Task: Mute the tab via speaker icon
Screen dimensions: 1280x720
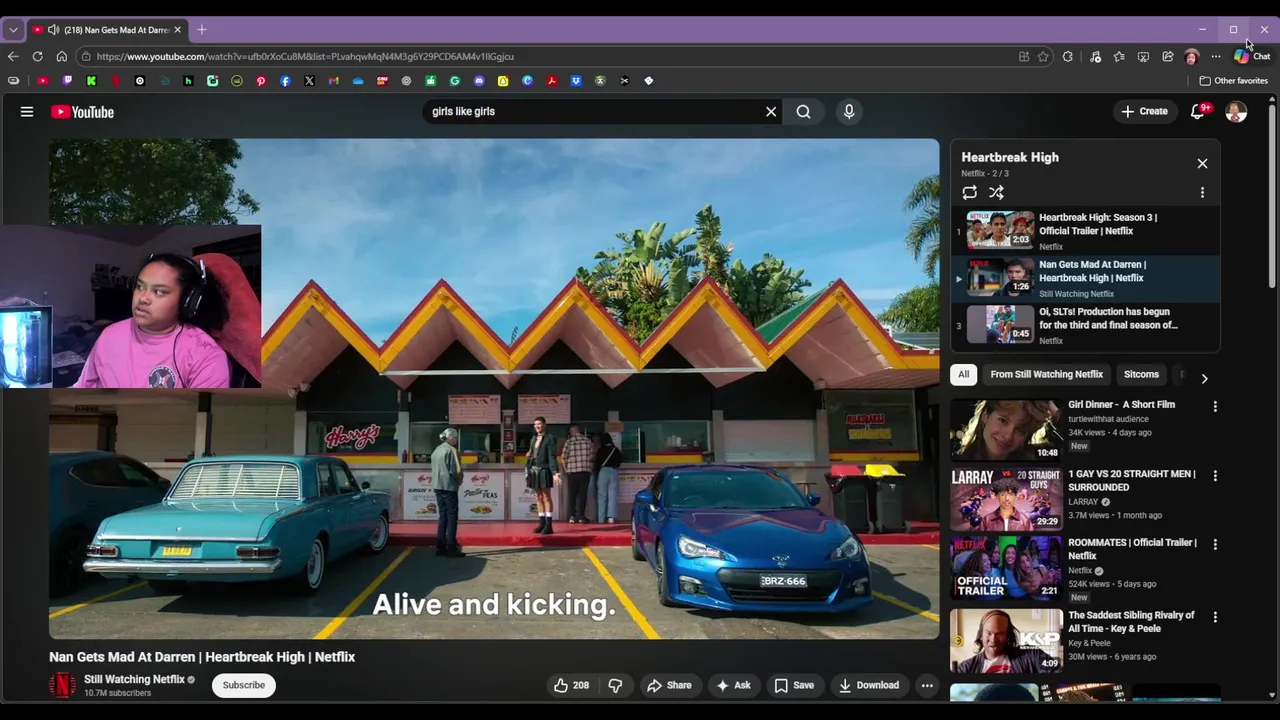Action: pos(53,30)
